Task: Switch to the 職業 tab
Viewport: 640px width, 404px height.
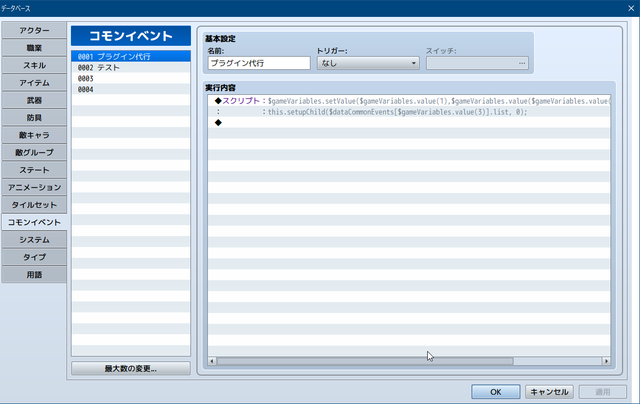Action: coord(34,48)
